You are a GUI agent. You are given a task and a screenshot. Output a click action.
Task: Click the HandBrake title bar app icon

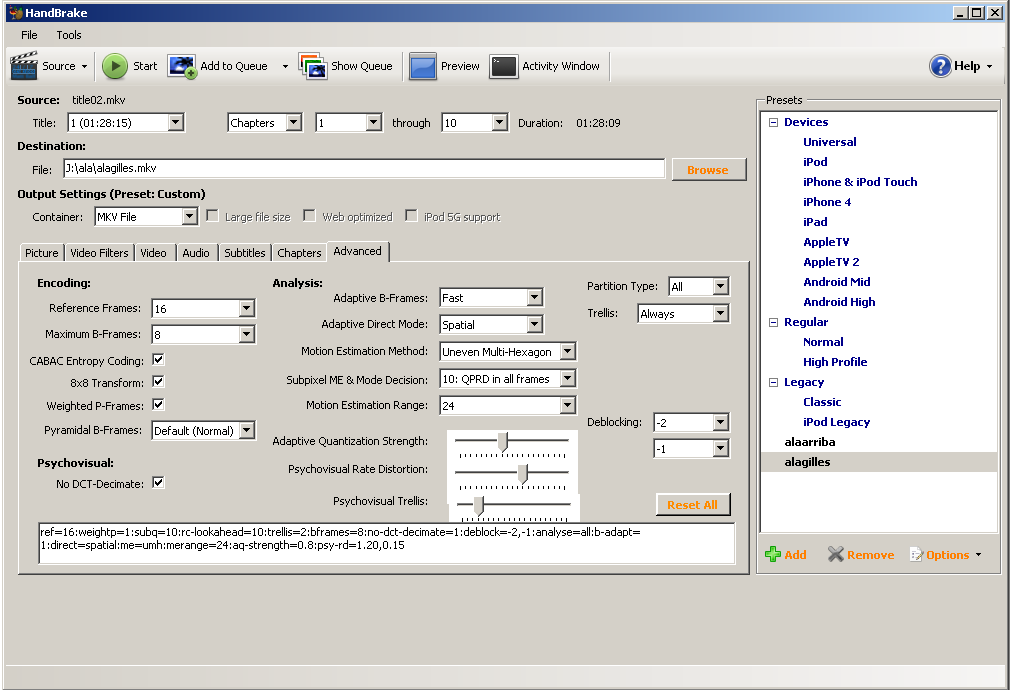pyautogui.click(x=15, y=12)
